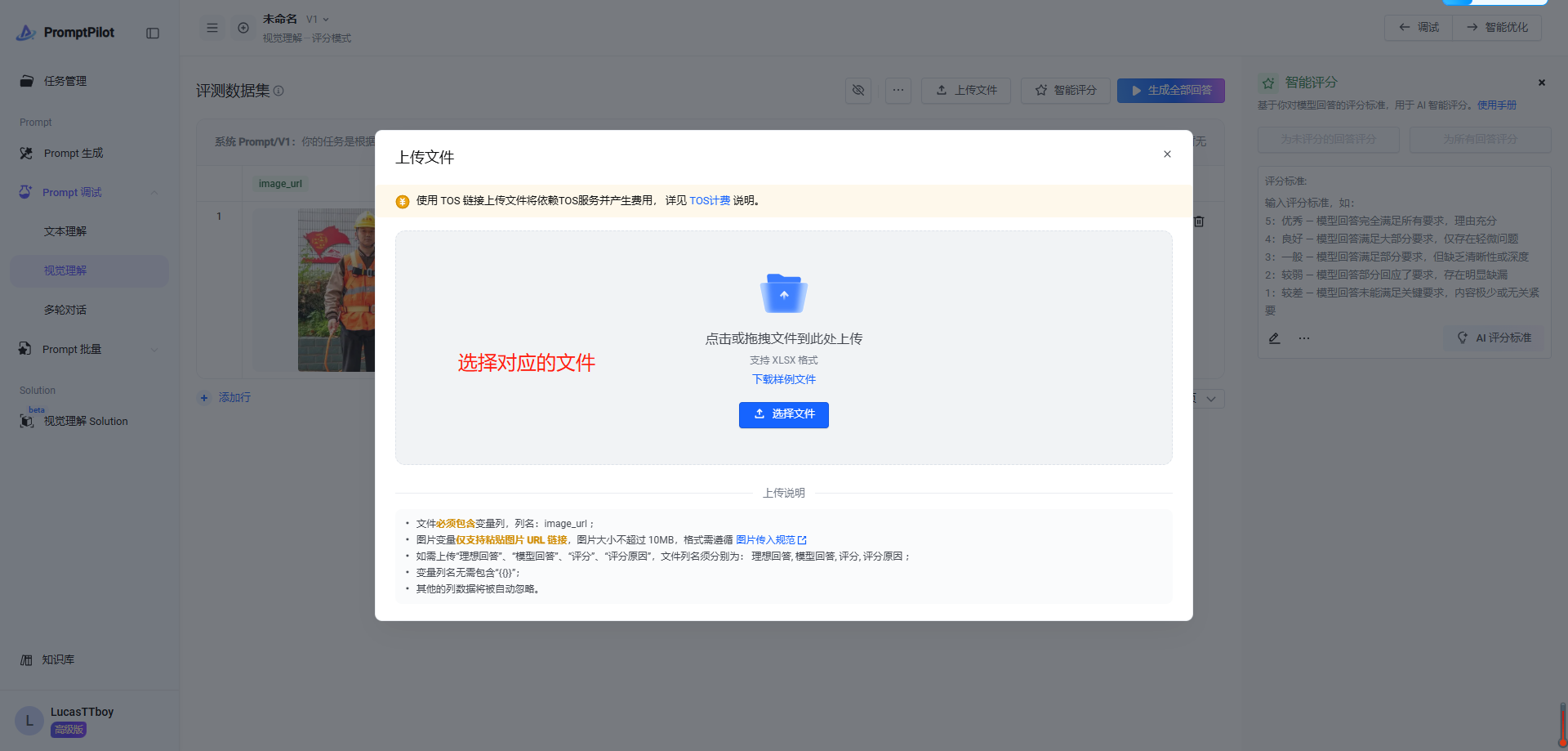1568x751 pixels.
Task: Click the row 1 worker image thumbnail
Action: pyautogui.click(x=336, y=290)
